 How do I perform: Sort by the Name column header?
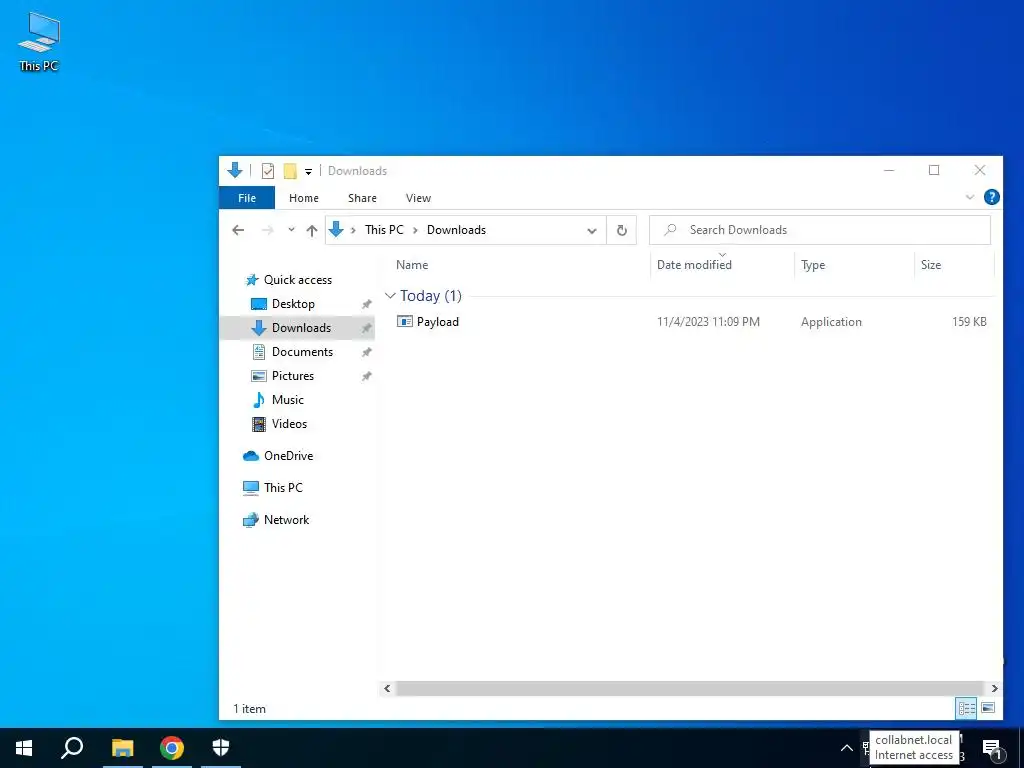pos(412,264)
